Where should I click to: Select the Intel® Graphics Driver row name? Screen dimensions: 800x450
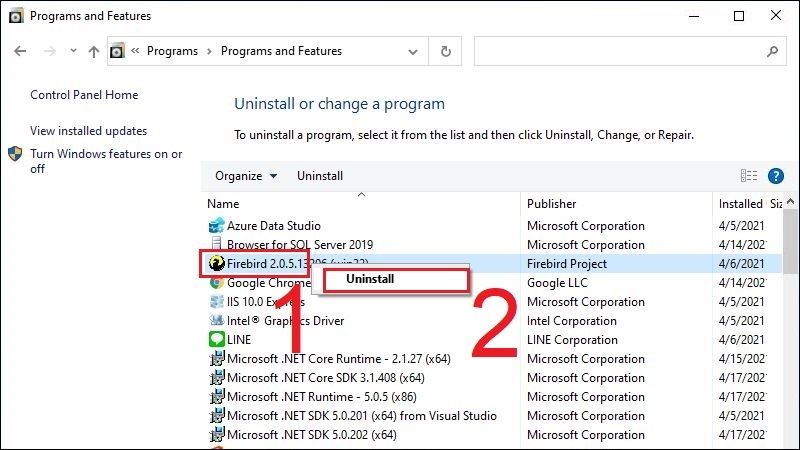point(286,321)
